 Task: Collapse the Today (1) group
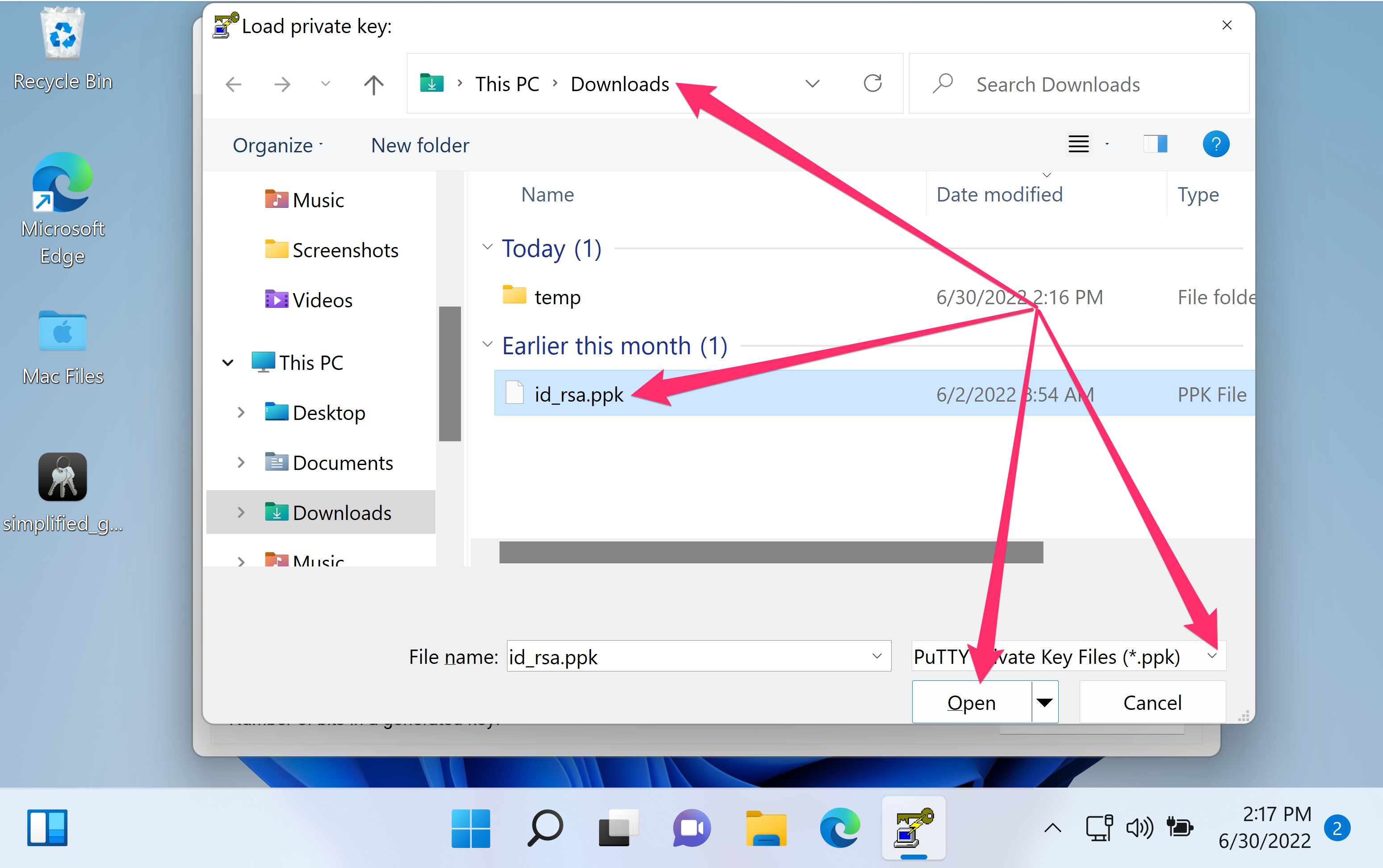pyautogui.click(x=487, y=247)
